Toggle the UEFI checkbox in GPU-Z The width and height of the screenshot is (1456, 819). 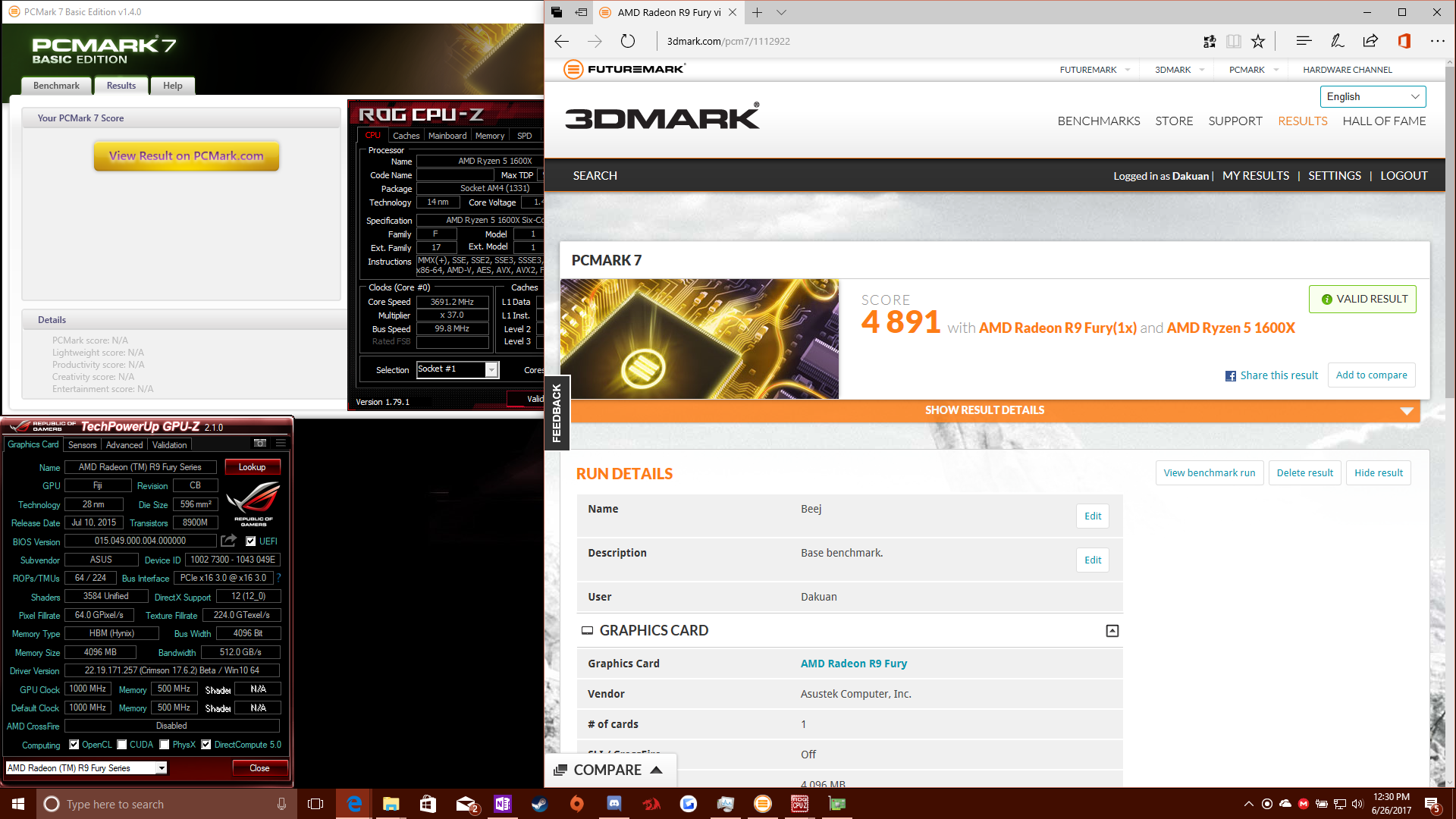(250, 541)
